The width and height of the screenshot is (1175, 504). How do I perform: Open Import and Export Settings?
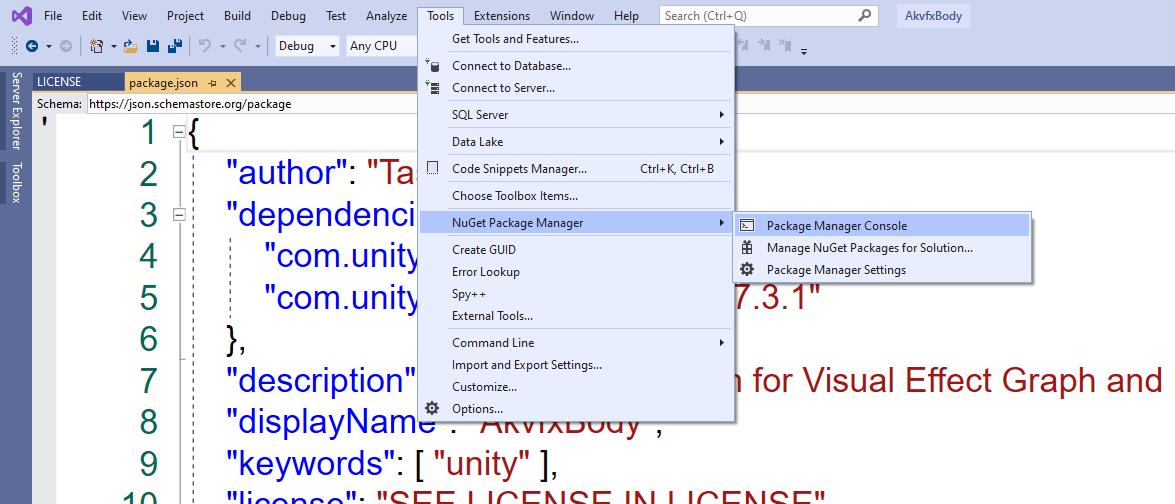[576, 365]
